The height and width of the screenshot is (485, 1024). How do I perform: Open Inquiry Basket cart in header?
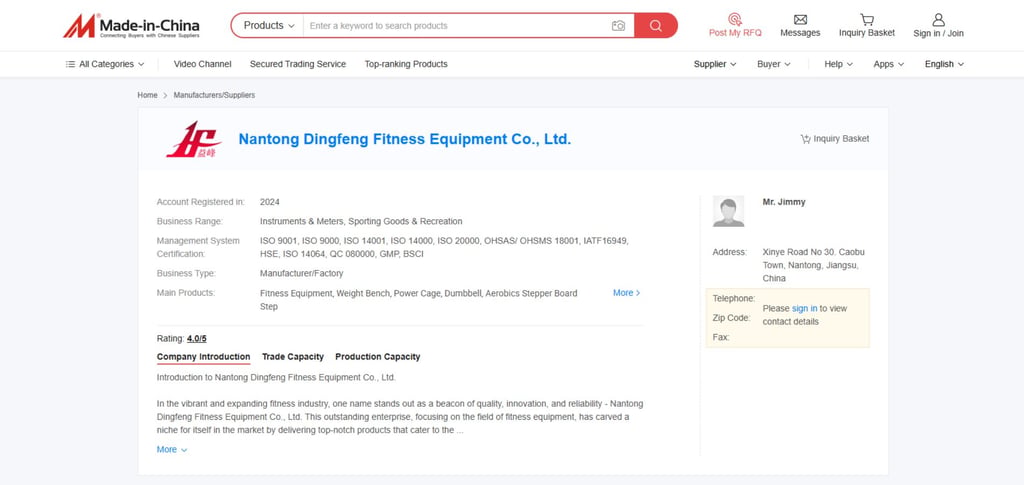click(867, 25)
